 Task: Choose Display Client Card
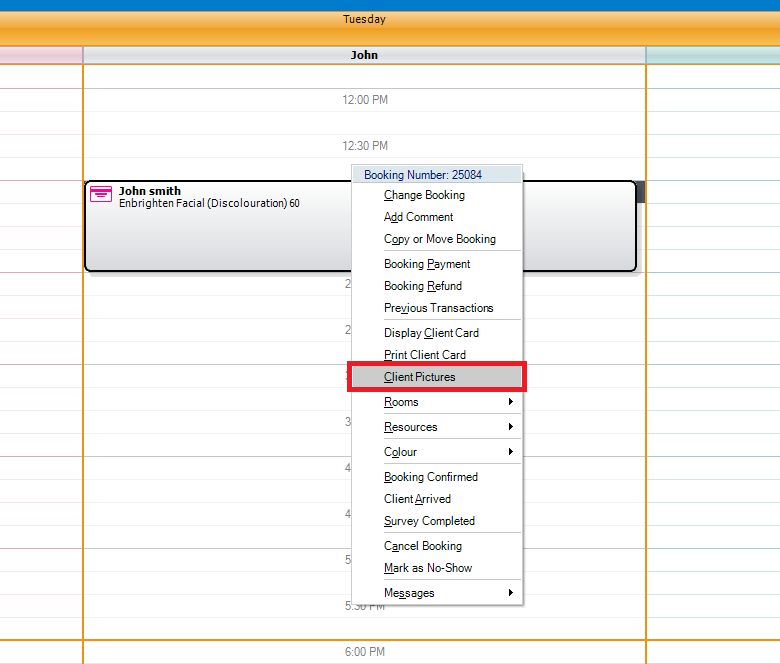[x=431, y=333]
